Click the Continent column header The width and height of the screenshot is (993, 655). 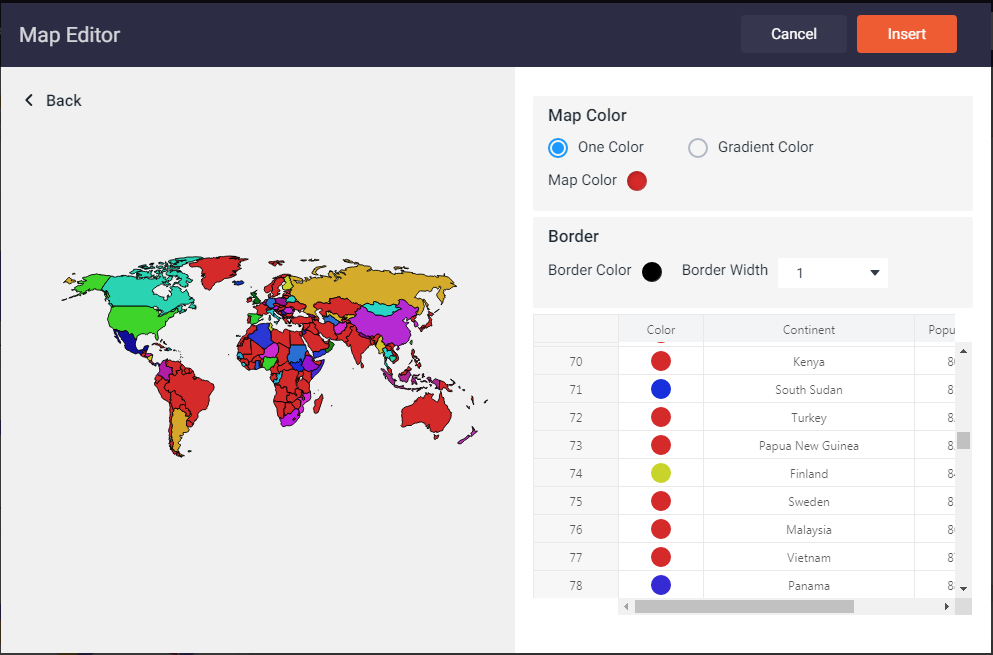(809, 329)
